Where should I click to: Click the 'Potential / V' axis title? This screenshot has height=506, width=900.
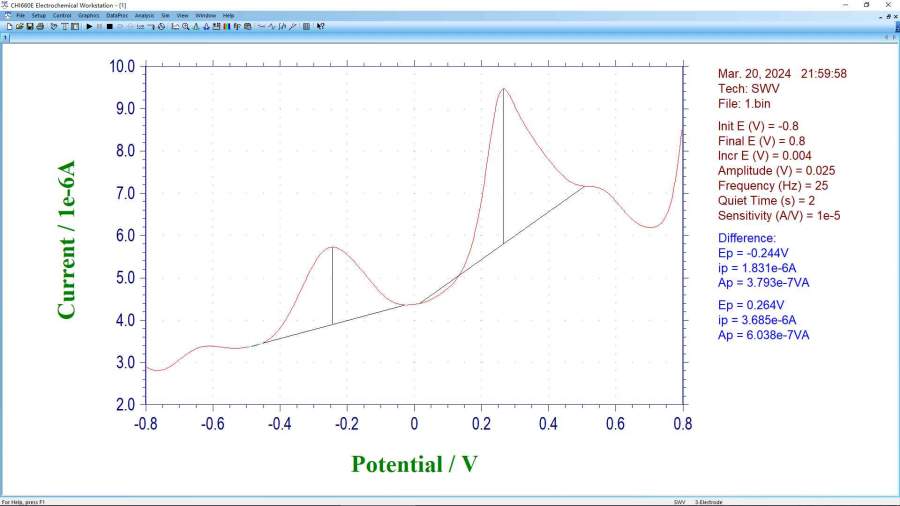pyautogui.click(x=413, y=464)
